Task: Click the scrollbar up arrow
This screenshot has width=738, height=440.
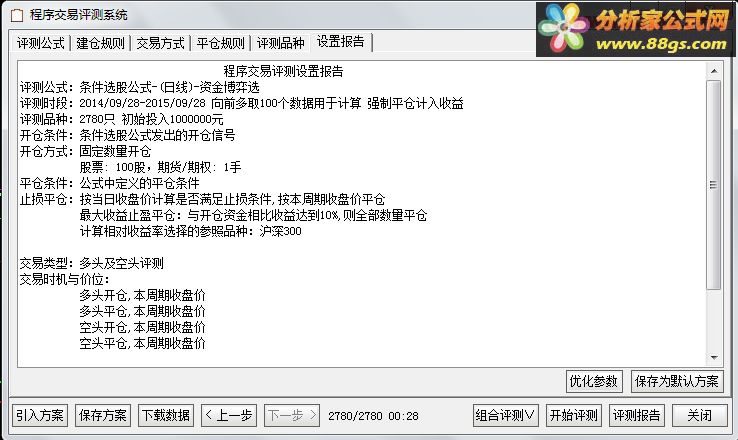Action: coord(714,71)
